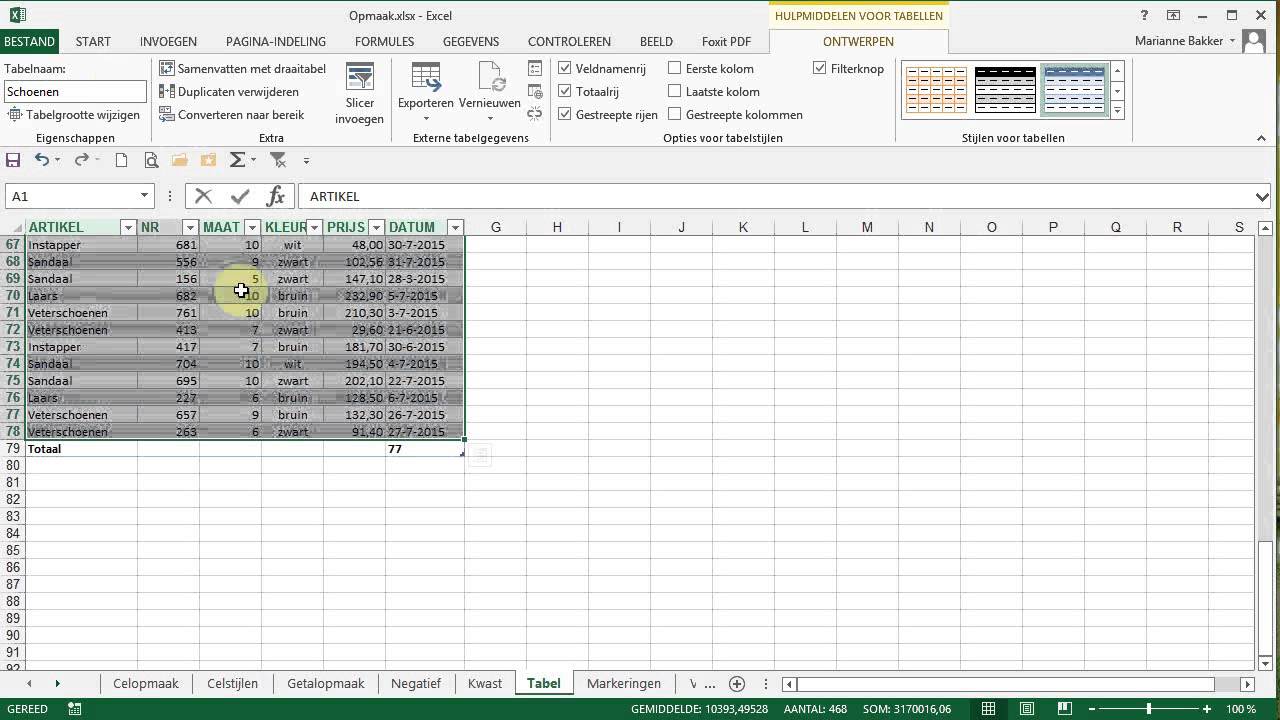Click the Undo arrow icon

coord(41,160)
